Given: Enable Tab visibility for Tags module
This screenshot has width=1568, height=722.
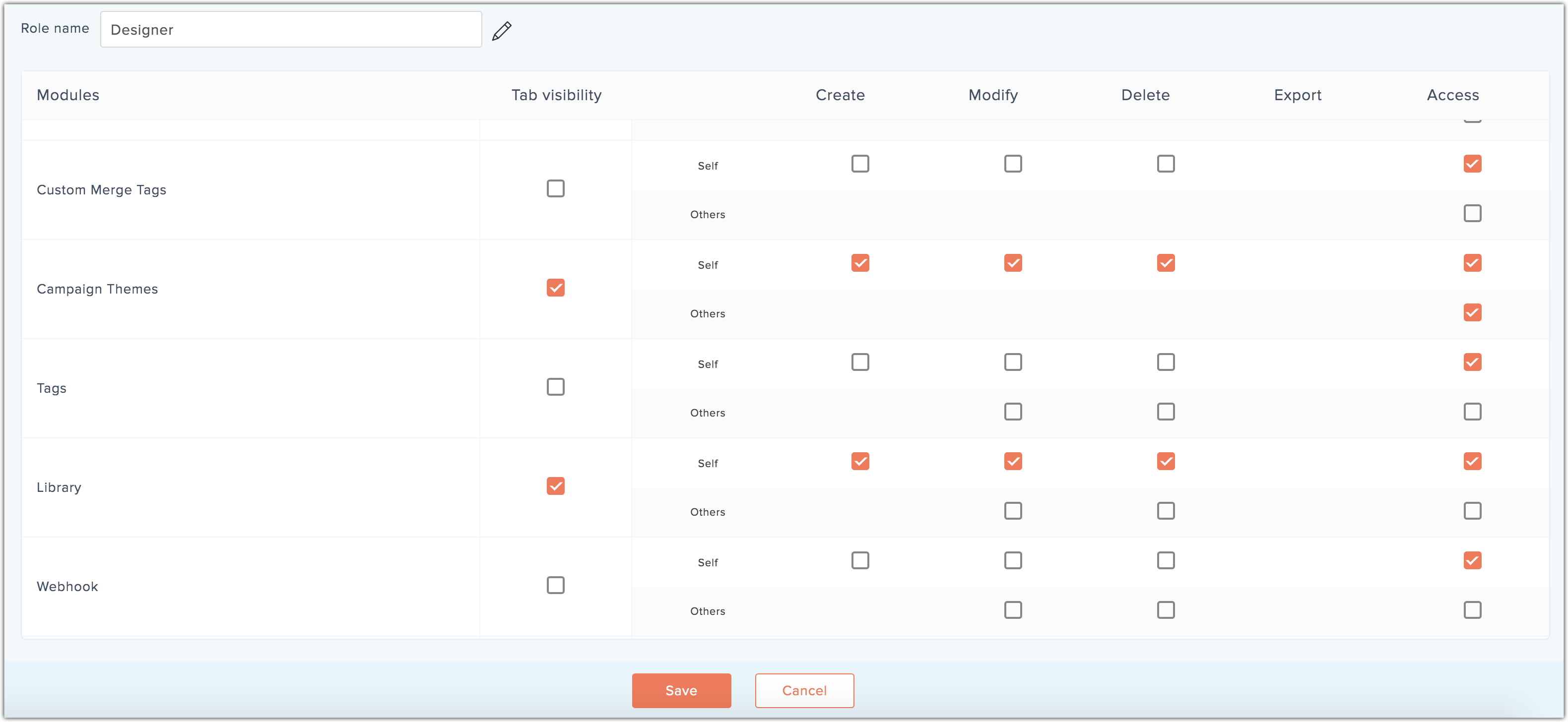Looking at the screenshot, I should click(x=555, y=387).
